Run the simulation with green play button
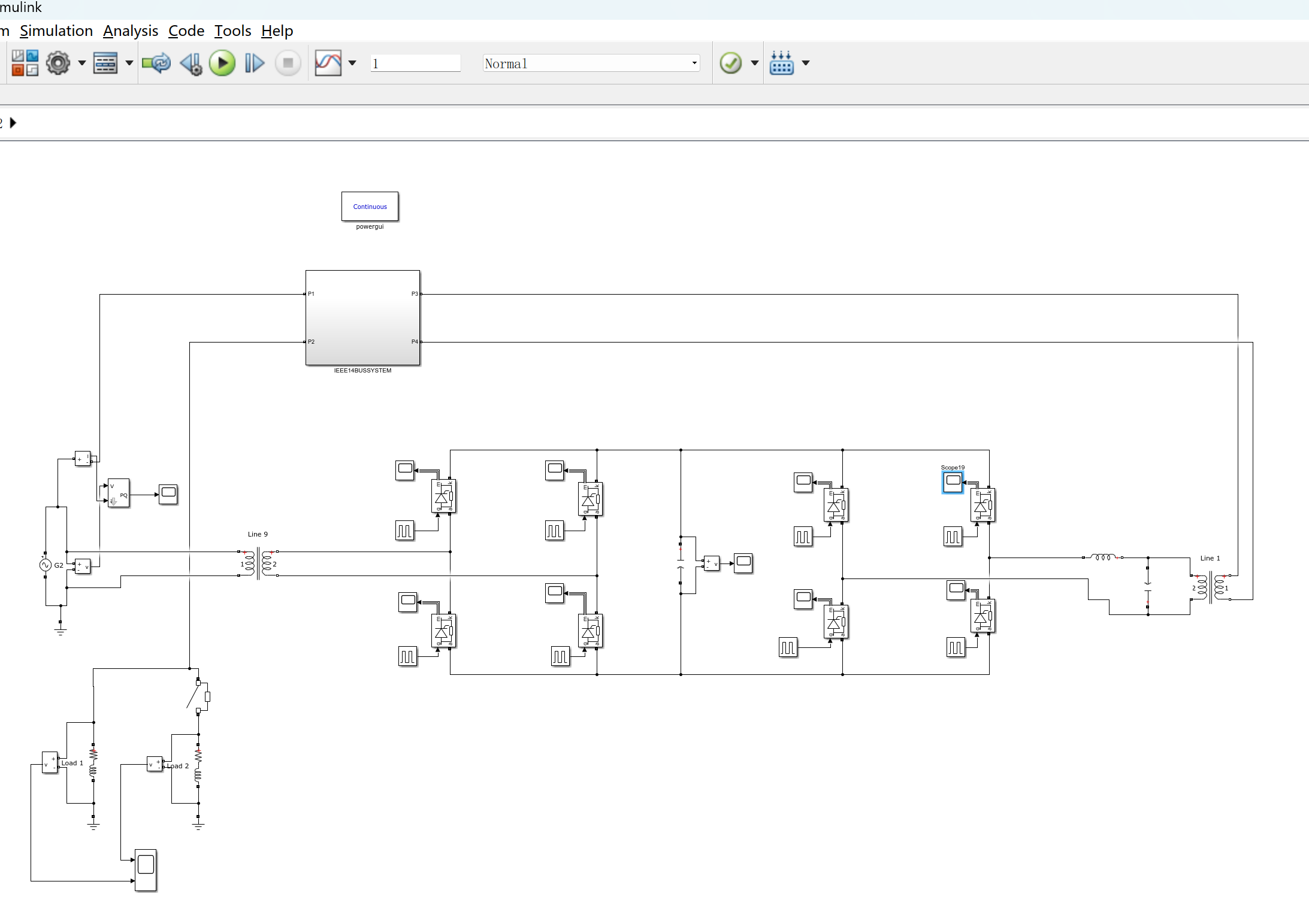This screenshot has width=1309, height=924. tap(222, 63)
